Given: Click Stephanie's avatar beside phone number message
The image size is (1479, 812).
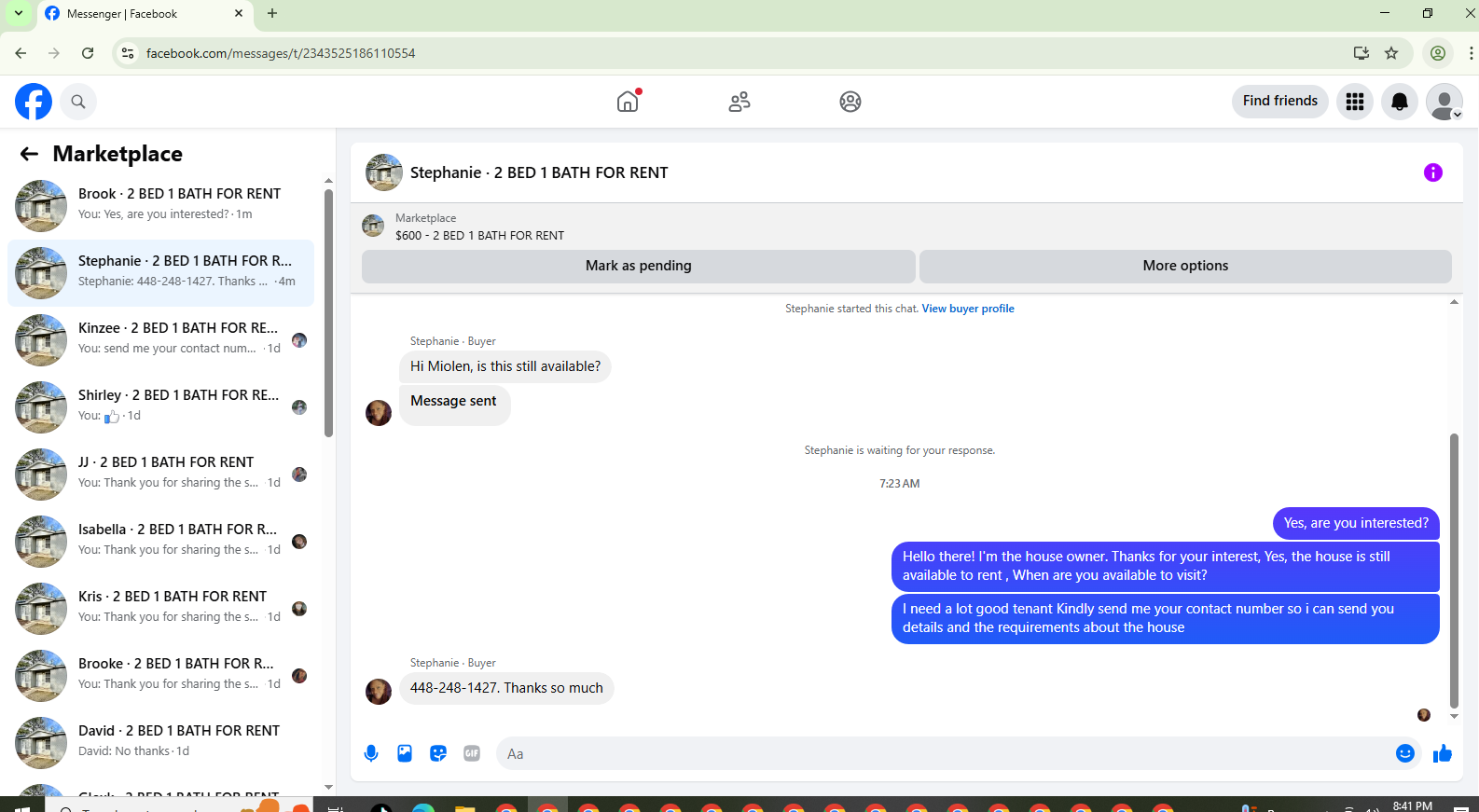Looking at the screenshot, I should [379, 691].
